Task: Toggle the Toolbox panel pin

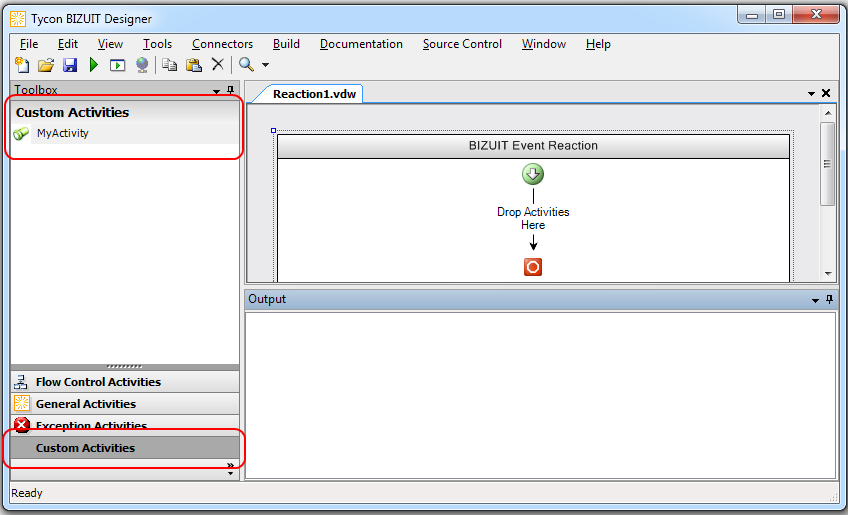Action: pyautogui.click(x=230, y=90)
